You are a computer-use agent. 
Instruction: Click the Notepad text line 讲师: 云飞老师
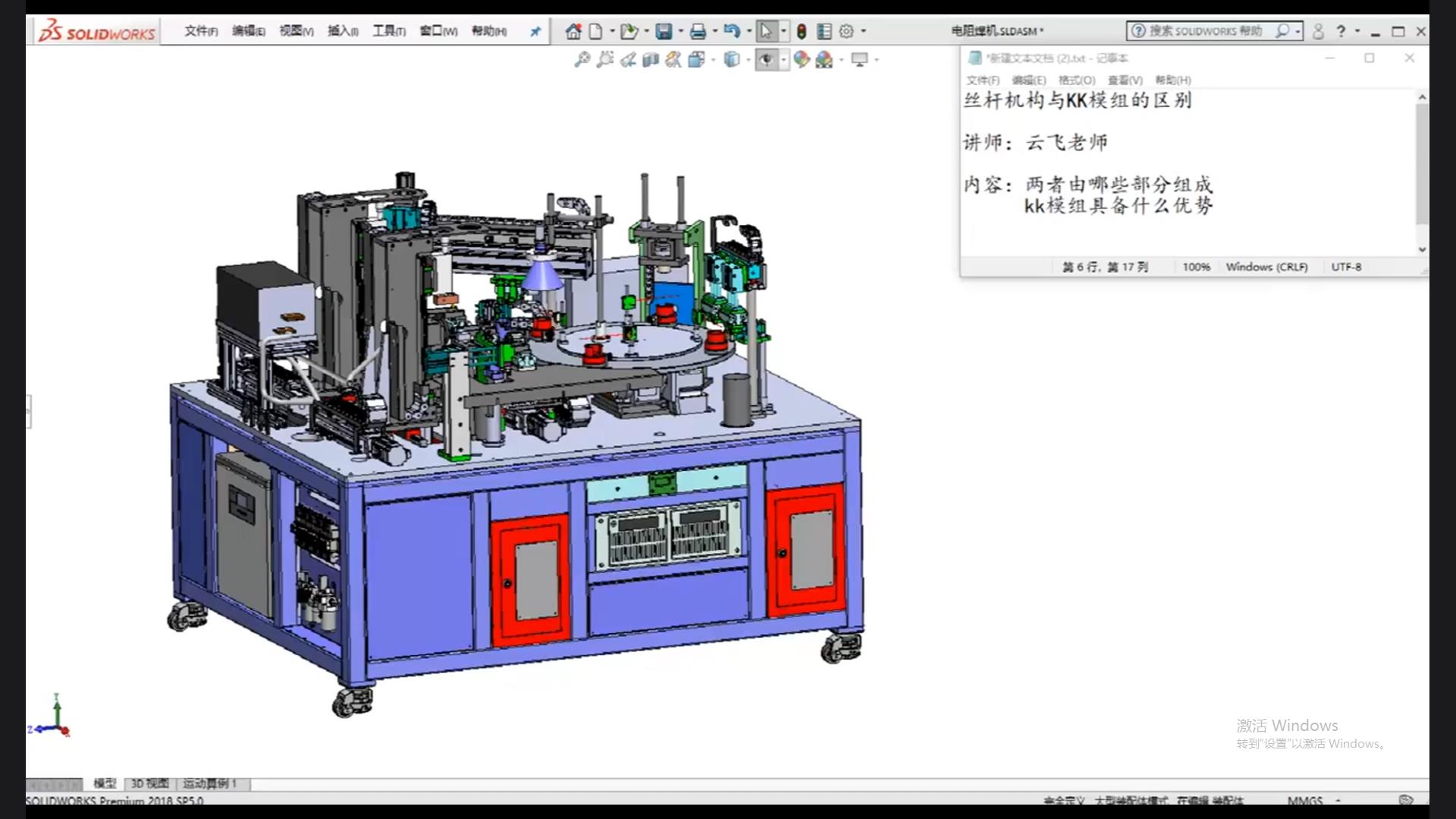[1035, 143]
